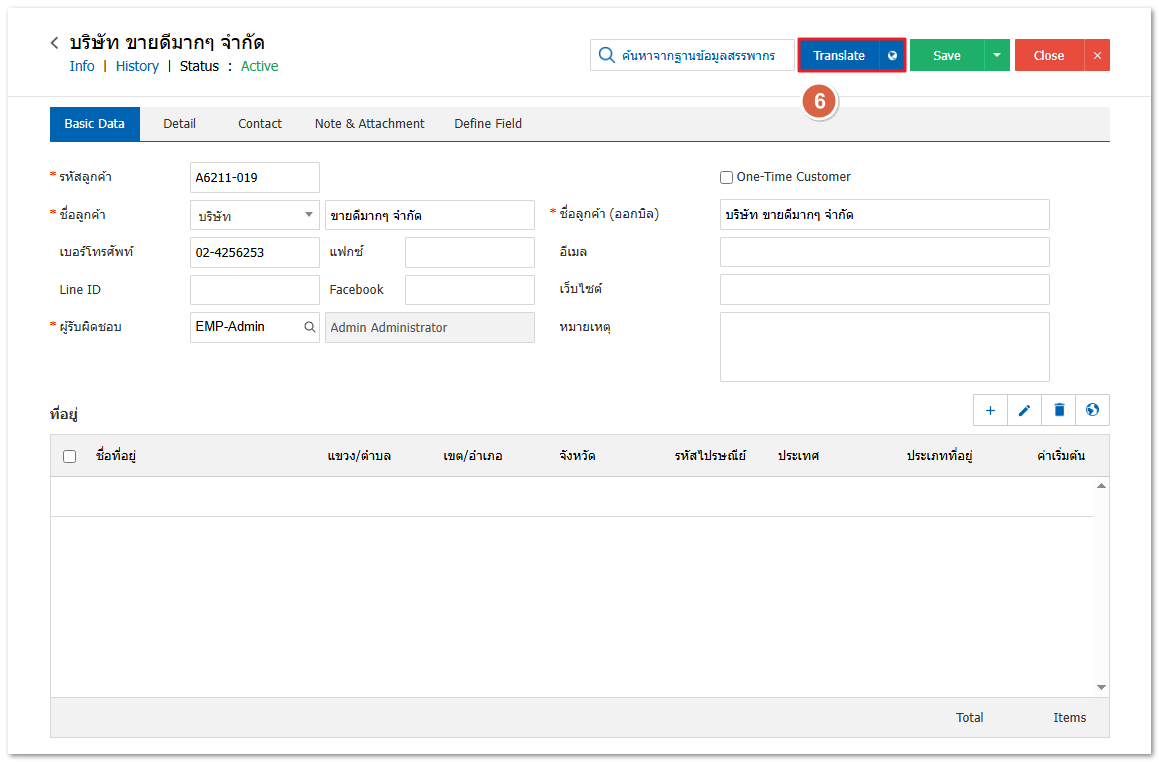Click the X icon next to Close
This screenshot has width=1159, height=762.
(x=1097, y=56)
